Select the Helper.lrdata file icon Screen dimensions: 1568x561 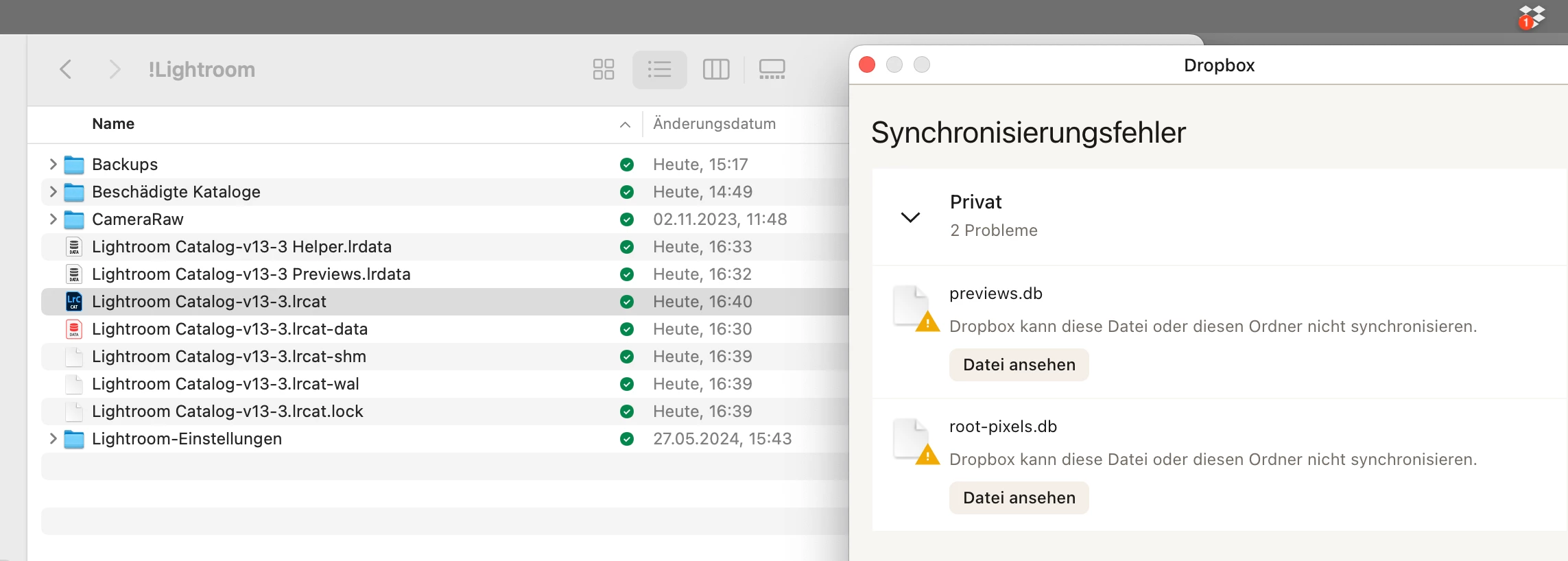coord(74,247)
